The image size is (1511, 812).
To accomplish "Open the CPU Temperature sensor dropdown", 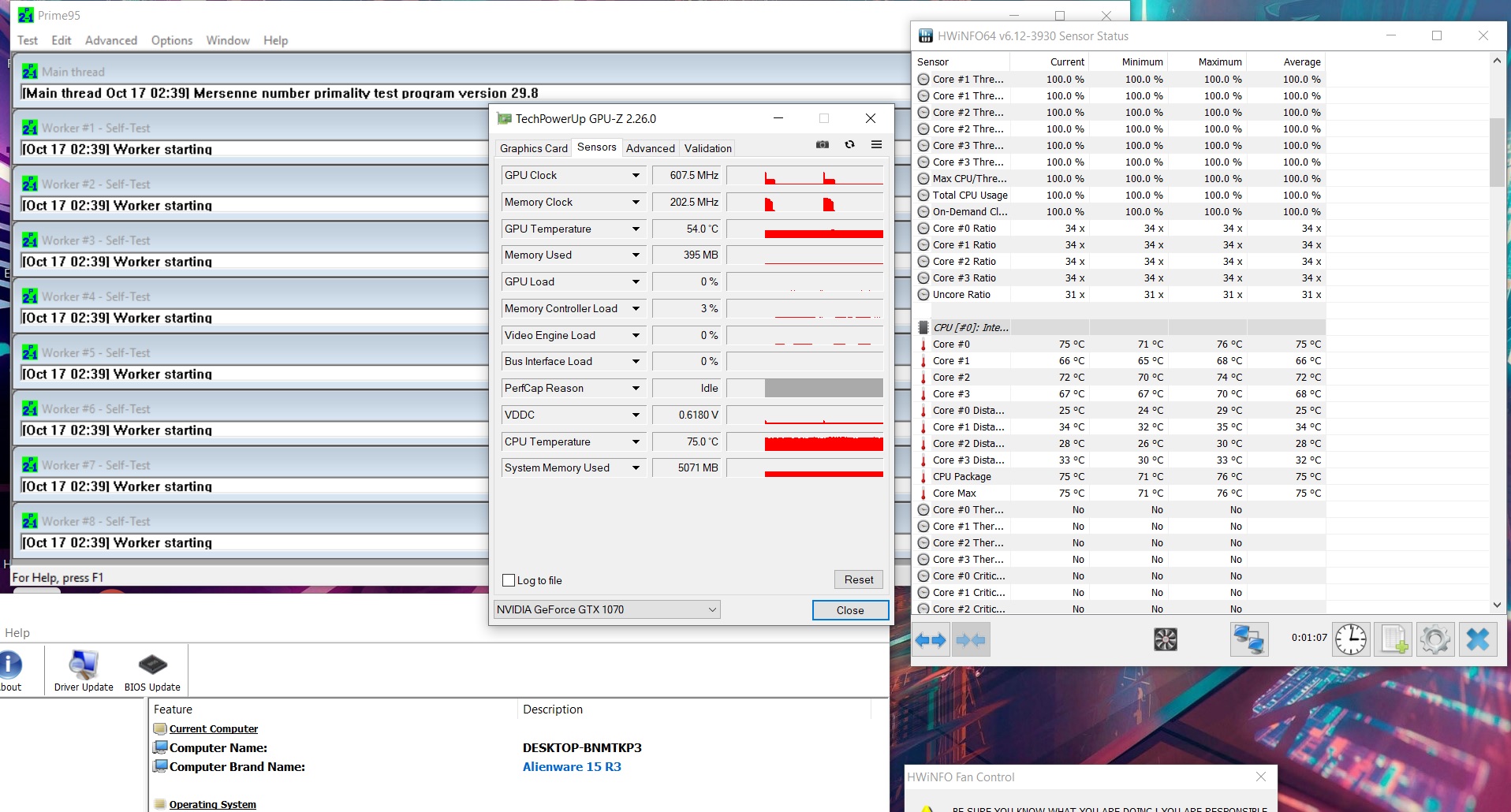I will pos(636,441).
